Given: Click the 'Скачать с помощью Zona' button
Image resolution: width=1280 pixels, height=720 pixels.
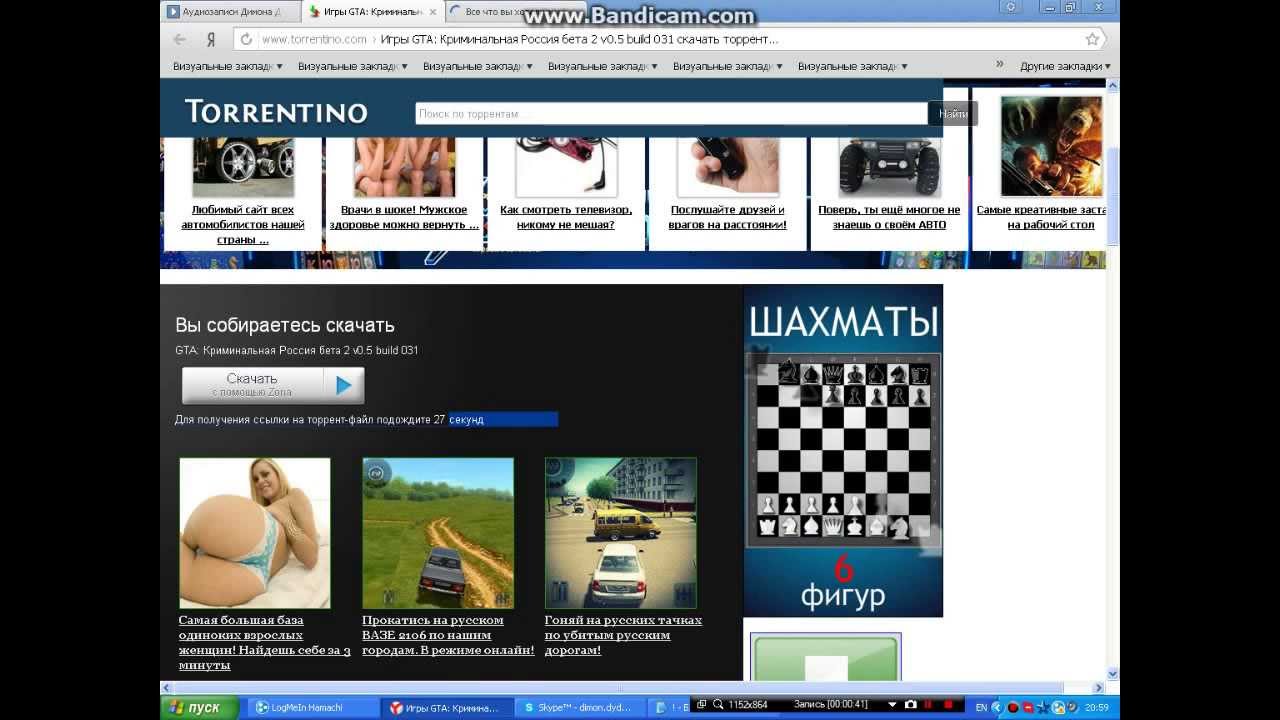Looking at the screenshot, I should (273, 385).
